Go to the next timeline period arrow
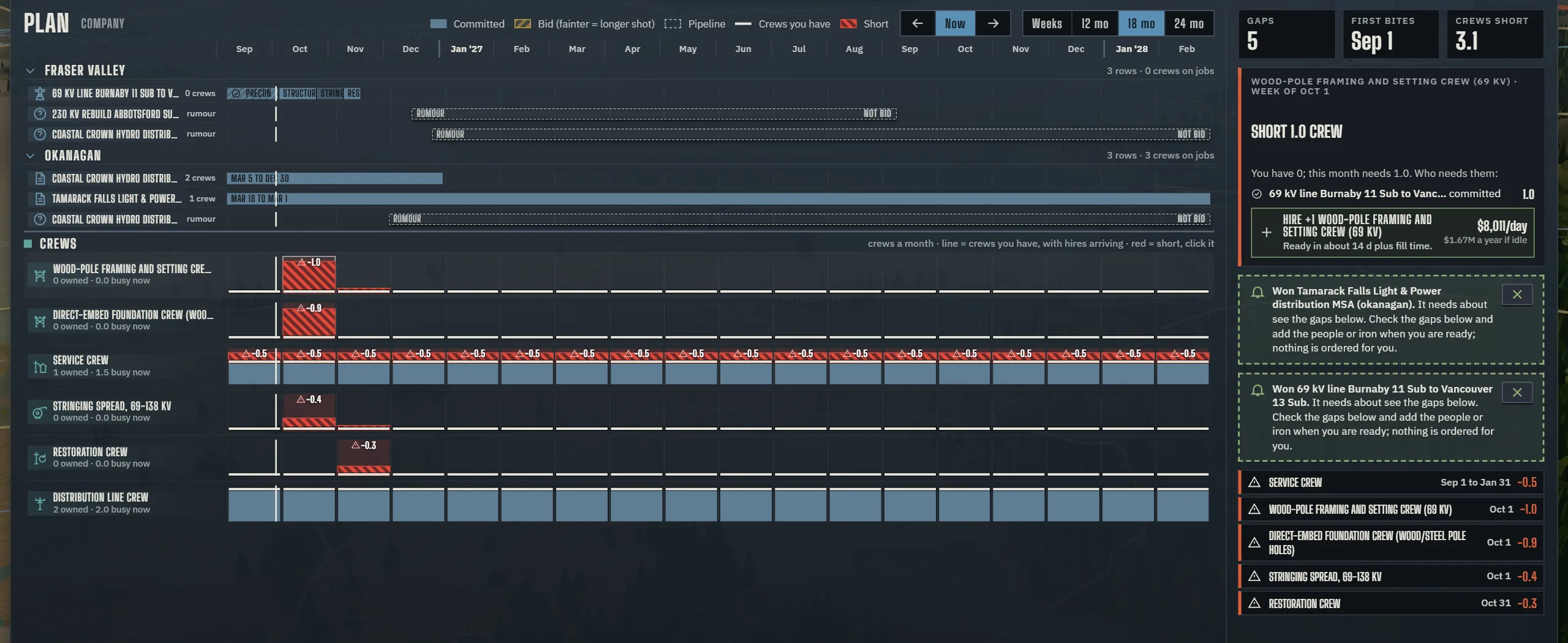Image resolution: width=1568 pixels, height=643 pixels. tap(993, 23)
